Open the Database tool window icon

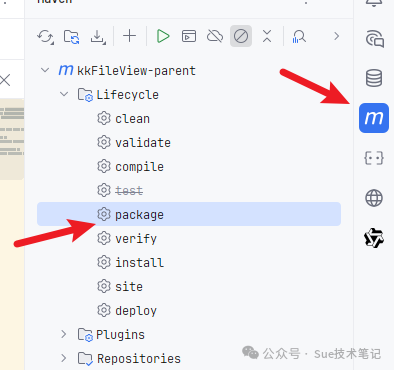pos(374,78)
